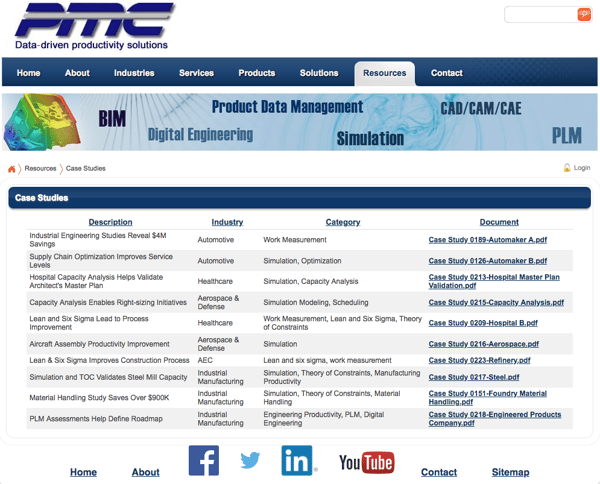Click the footer Contact link
This screenshot has width=600, height=484.
click(439, 472)
